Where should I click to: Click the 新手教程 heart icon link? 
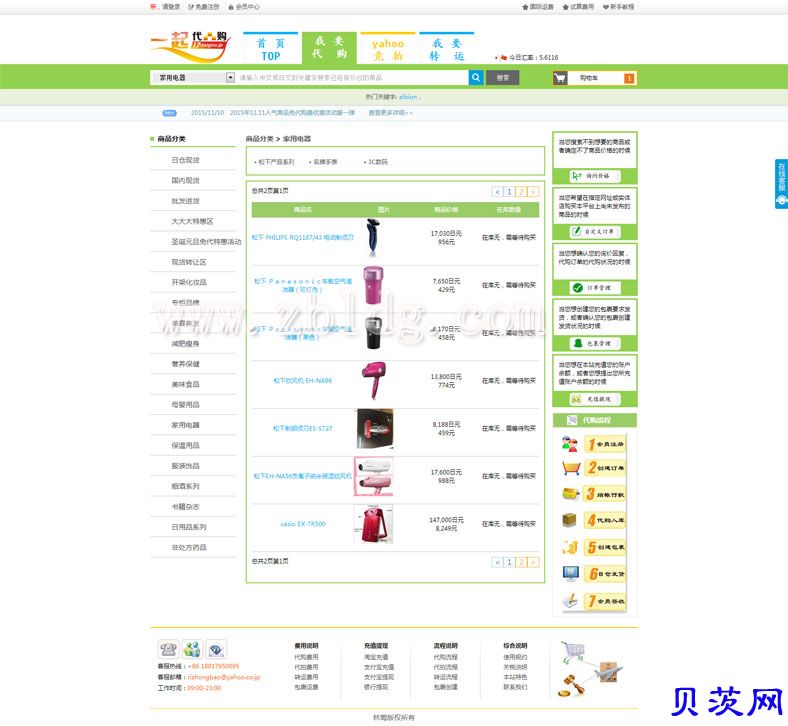[x=619, y=7]
